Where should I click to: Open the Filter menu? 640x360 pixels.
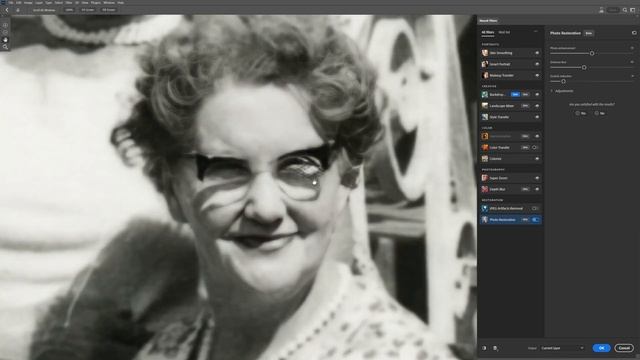[69, 2]
